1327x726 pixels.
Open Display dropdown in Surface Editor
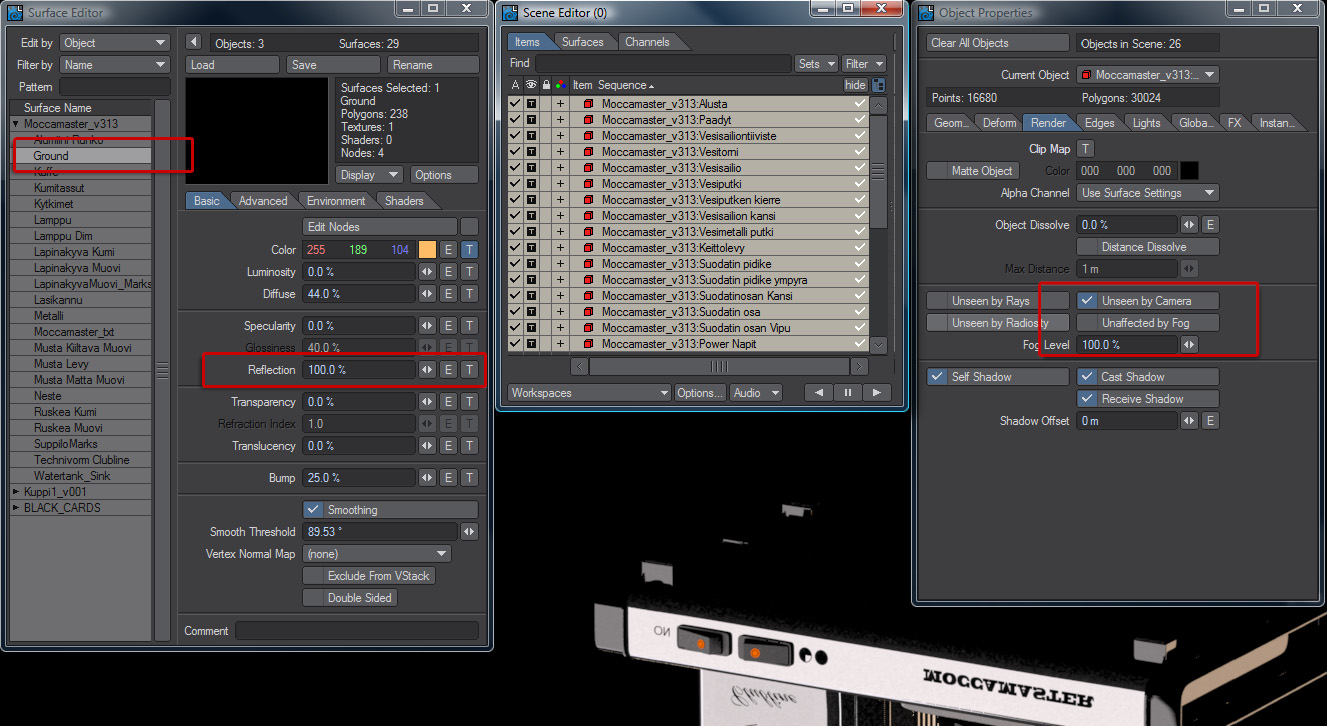coord(369,175)
